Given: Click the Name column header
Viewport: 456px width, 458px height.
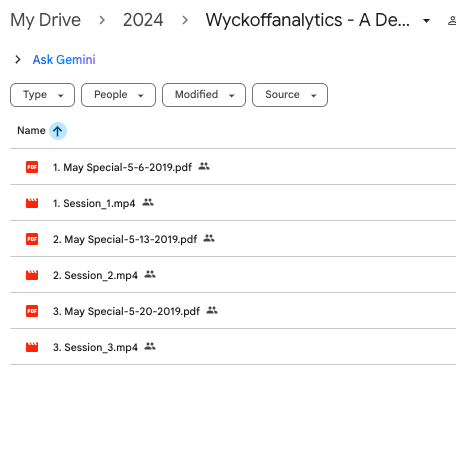Looking at the screenshot, I should coord(31,130).
